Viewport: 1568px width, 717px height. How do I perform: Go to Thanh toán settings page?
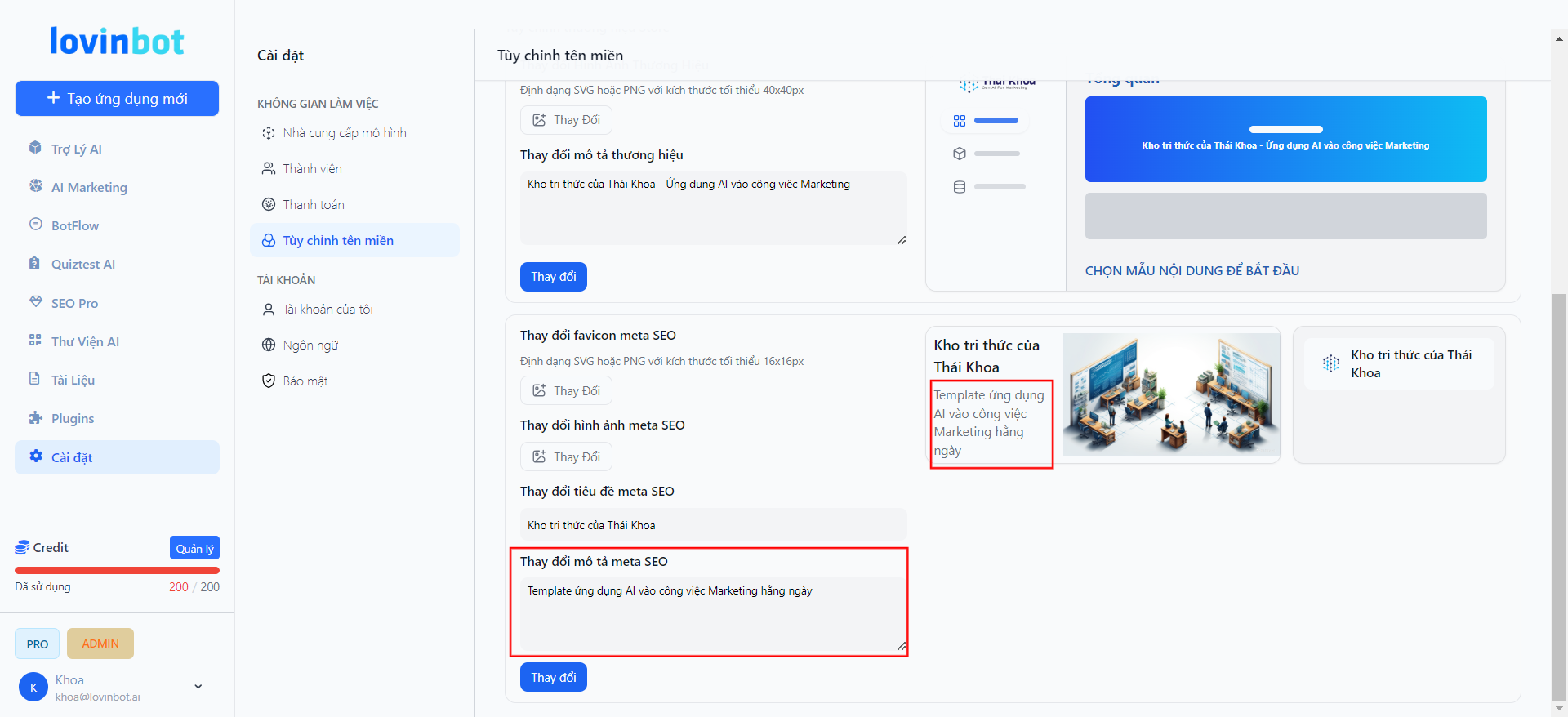pos(313,205)
